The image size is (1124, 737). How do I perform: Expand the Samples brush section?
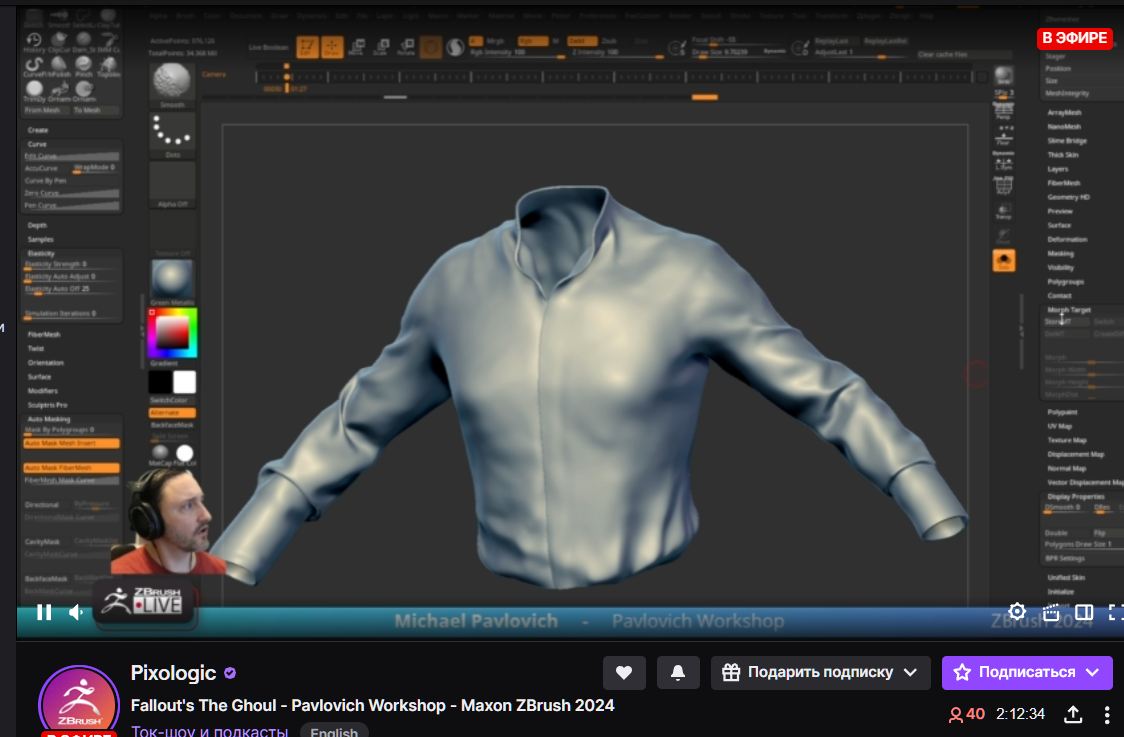[x=41, y=239]
